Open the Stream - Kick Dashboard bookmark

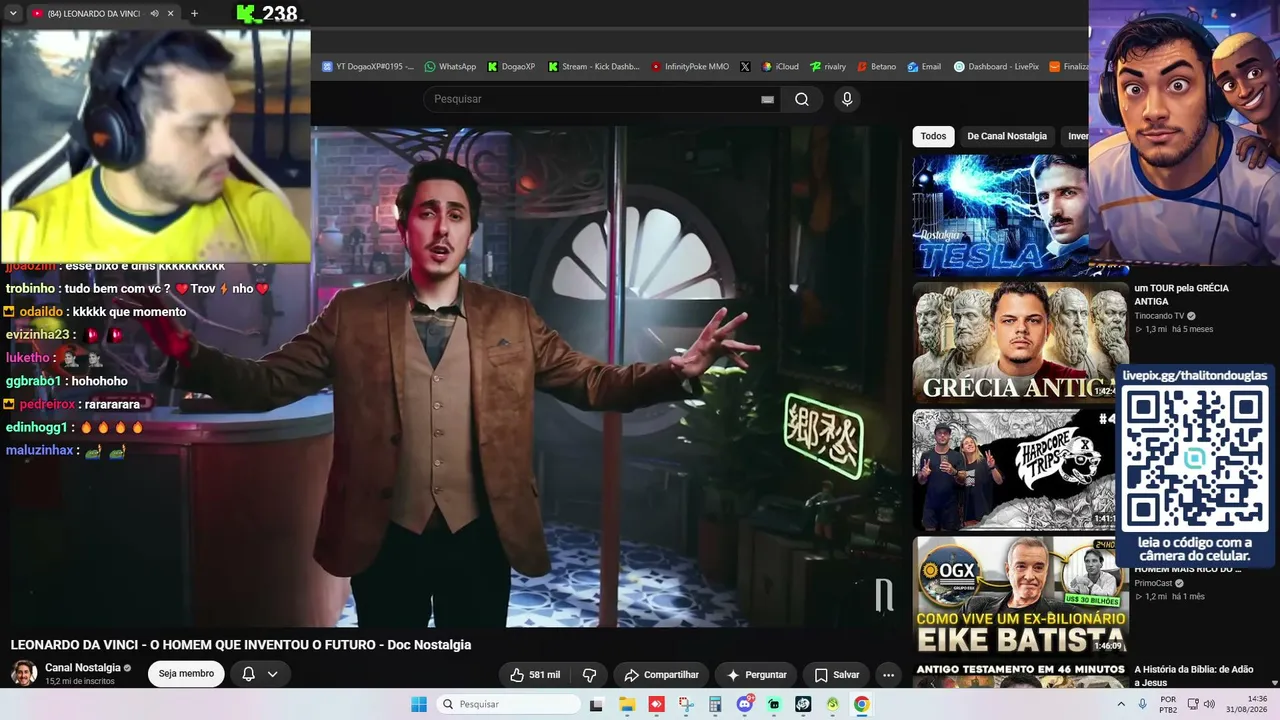593,67
